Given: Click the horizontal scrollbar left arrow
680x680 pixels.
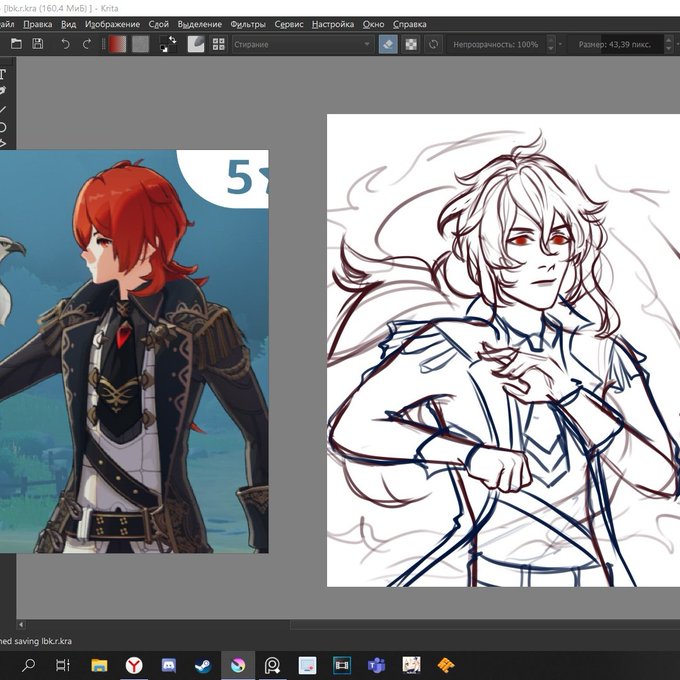Looking at the screenshot, I should pos(21,624).
